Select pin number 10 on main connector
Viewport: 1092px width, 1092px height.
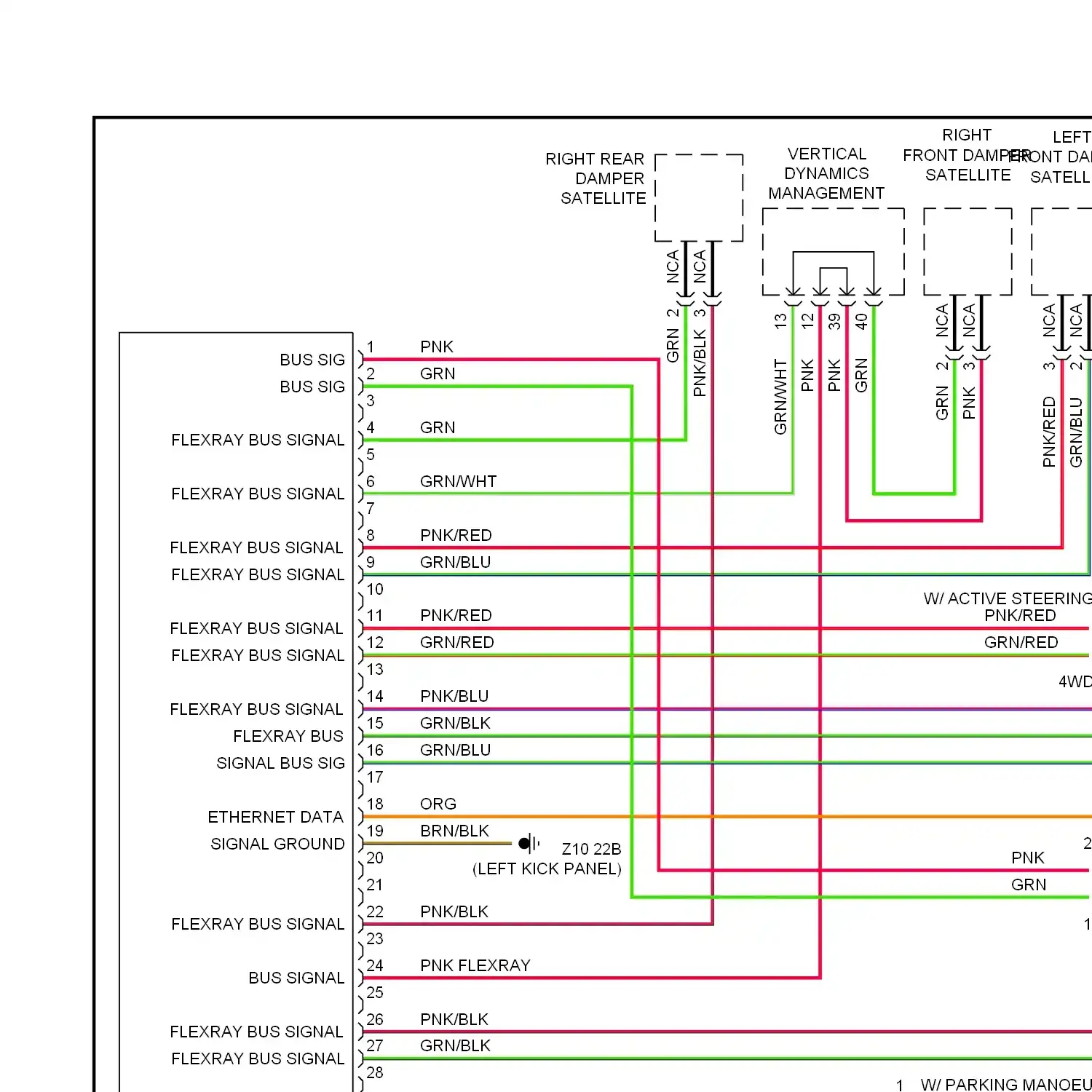[x=375, y=589]
